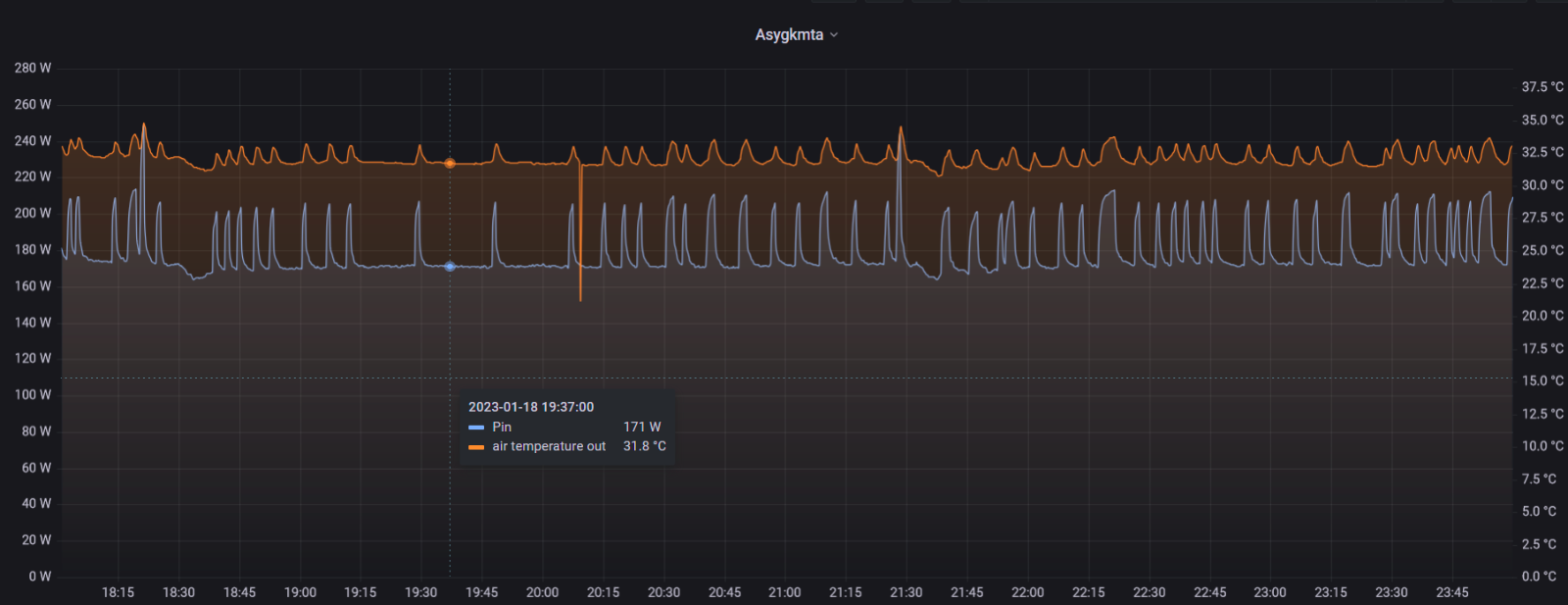
Task: Click the air temperature out tooltip entry
Action: click(x=549, y=446)
